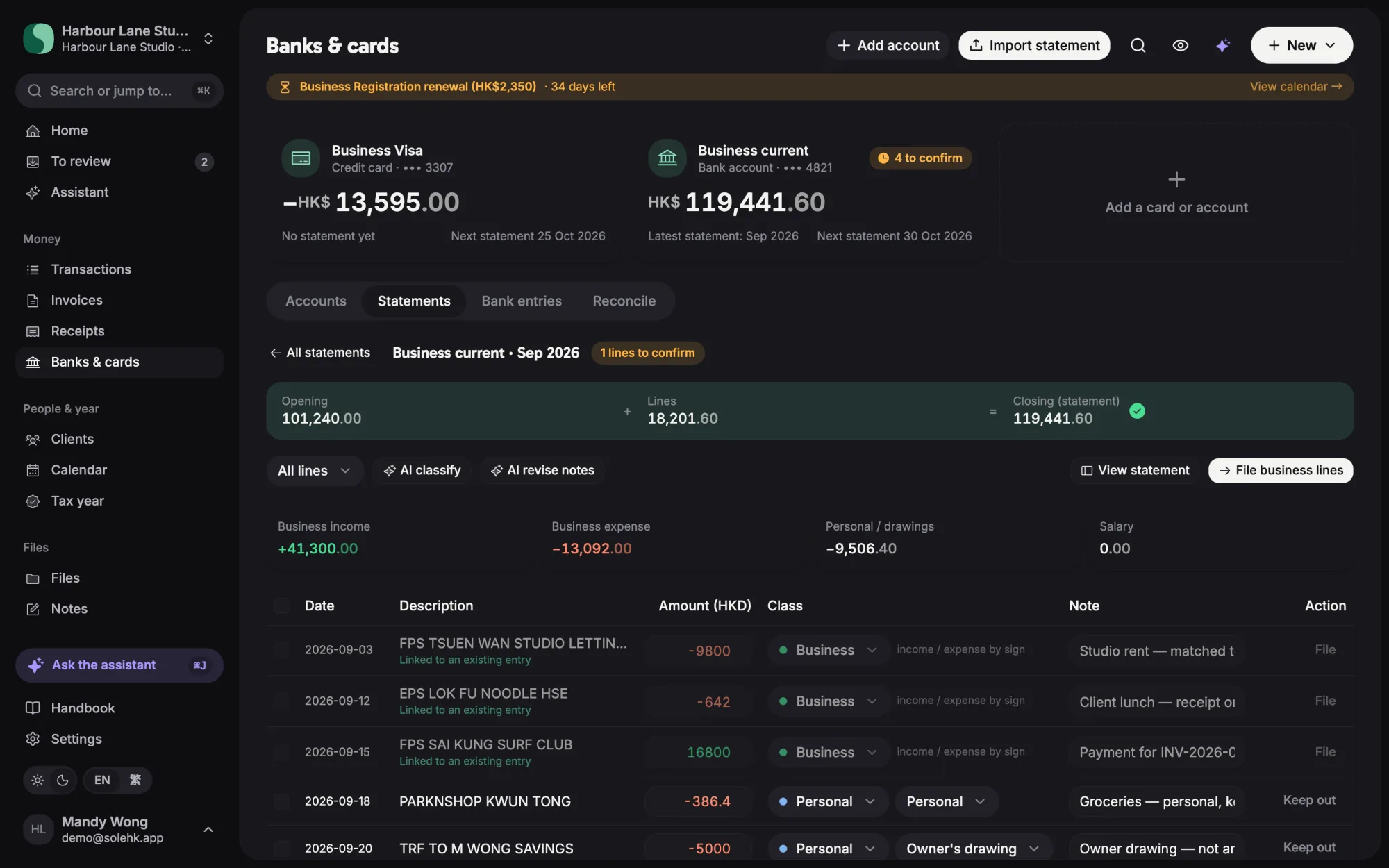Switch to dark theme moon icon
Screen dimensions: 1389x868
click(x=63, y=780)
